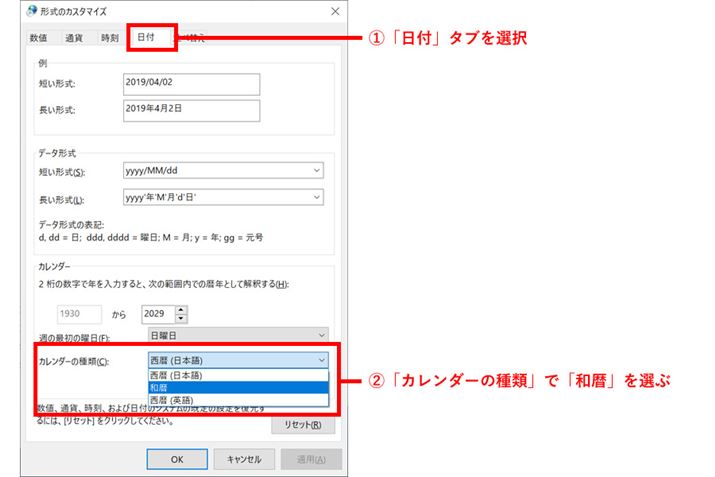Click the リセット(R) button
Screen dimensions: 715x477
(303, 425)
